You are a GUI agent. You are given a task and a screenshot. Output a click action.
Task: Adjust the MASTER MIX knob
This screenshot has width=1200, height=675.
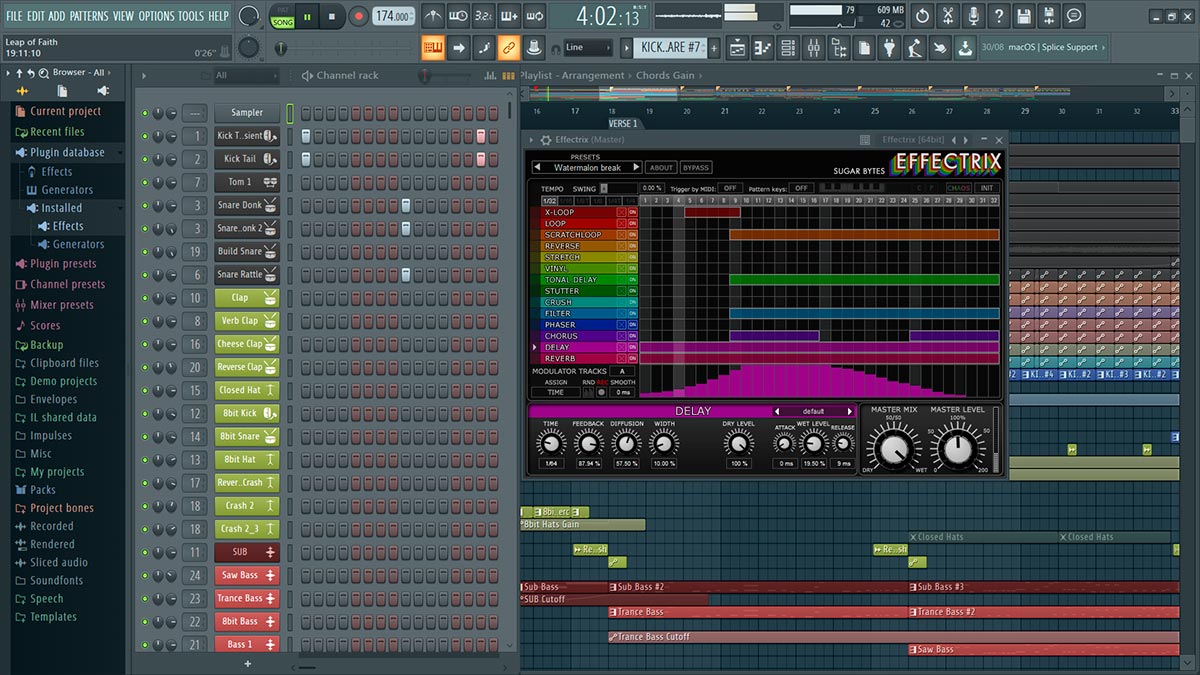coord(894,447)
